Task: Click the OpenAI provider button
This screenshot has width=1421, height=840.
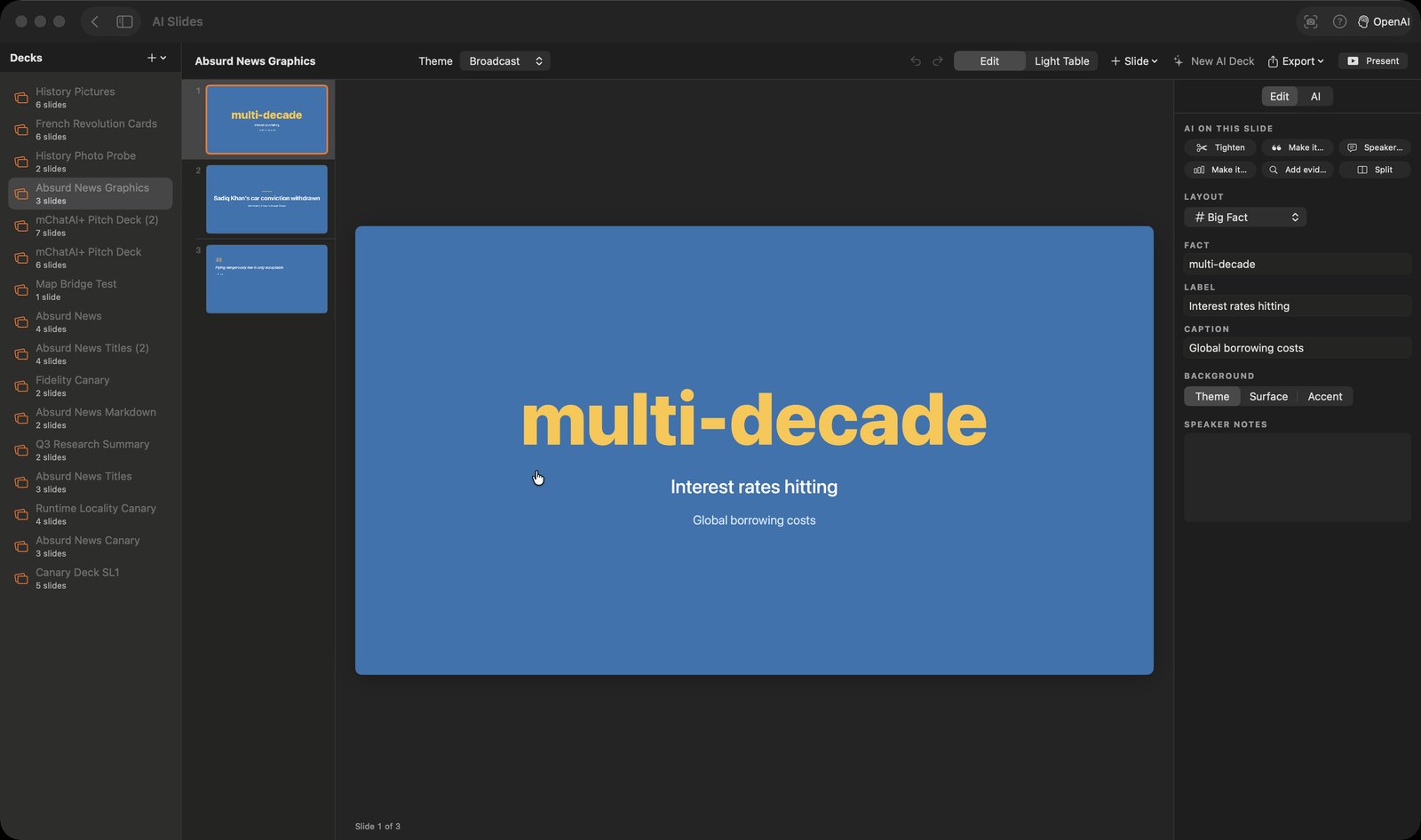Action: (1384, 21)
